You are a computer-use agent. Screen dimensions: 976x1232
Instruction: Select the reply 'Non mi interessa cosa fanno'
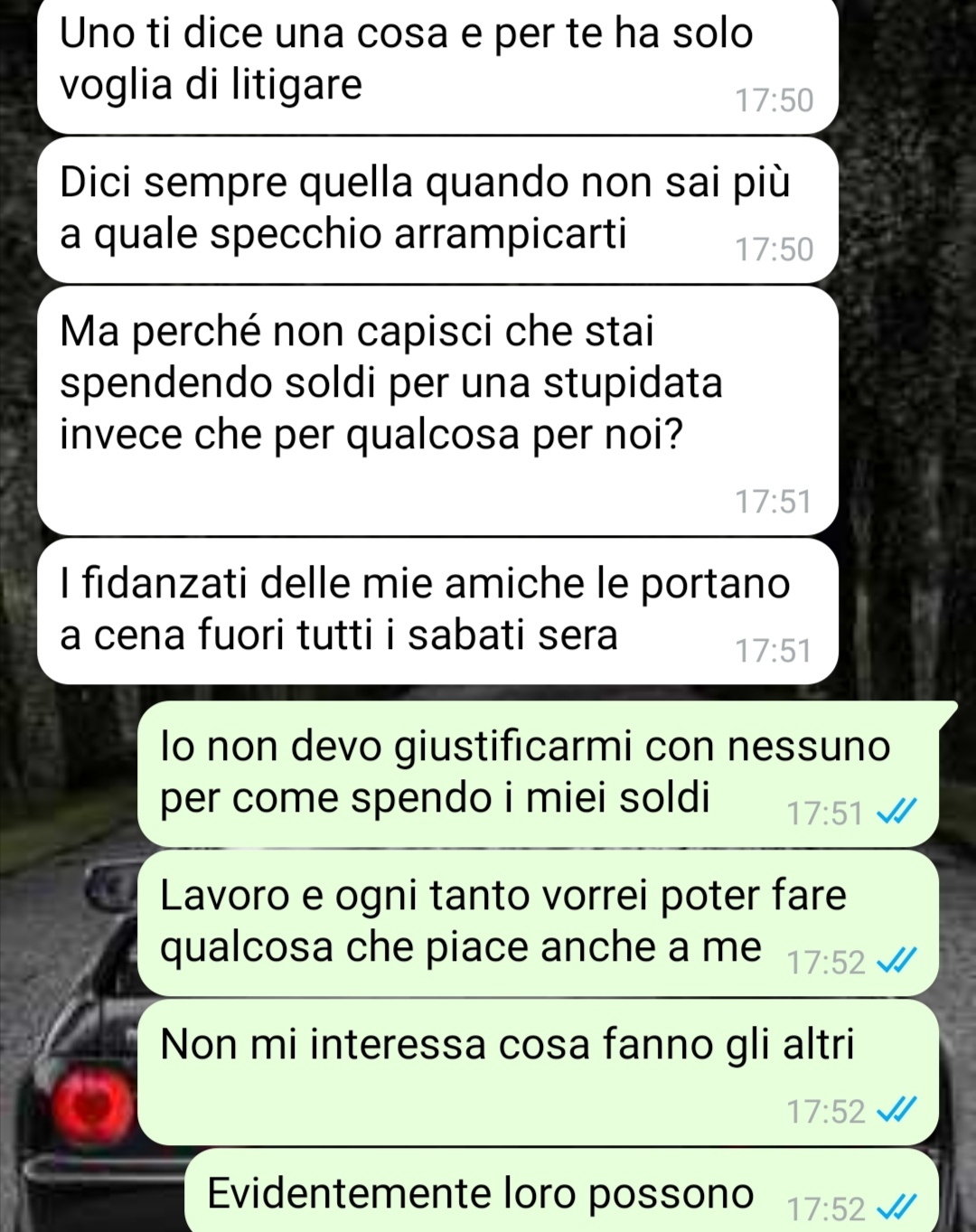(x=539, y=1072)
